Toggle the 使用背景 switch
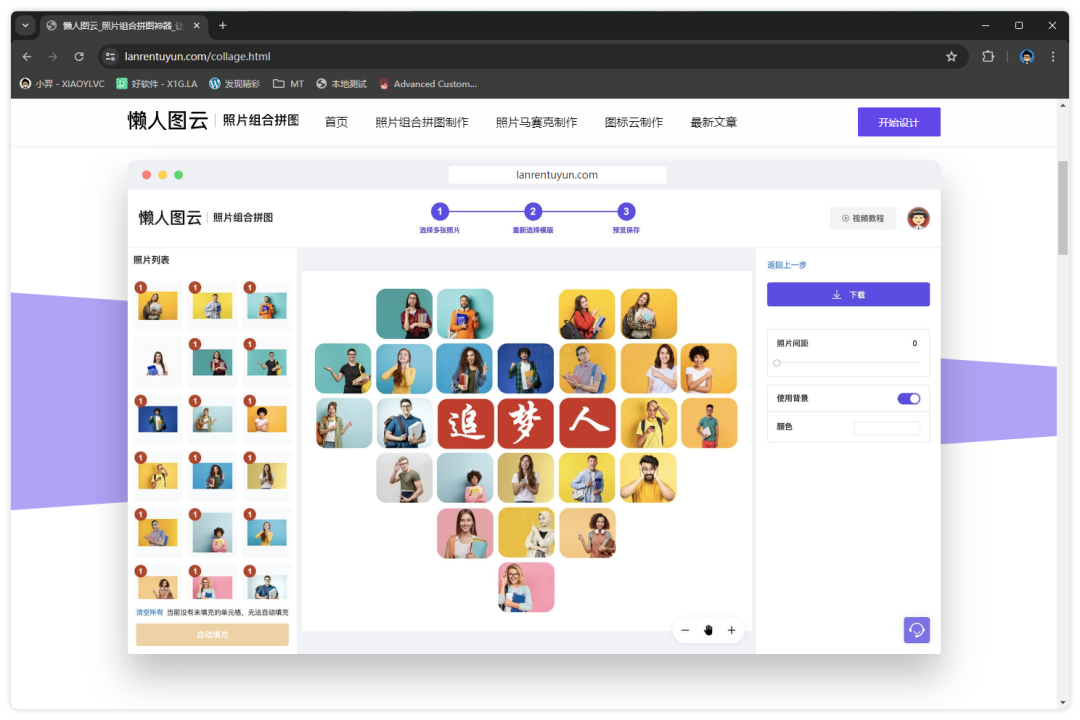 point(908,398)
